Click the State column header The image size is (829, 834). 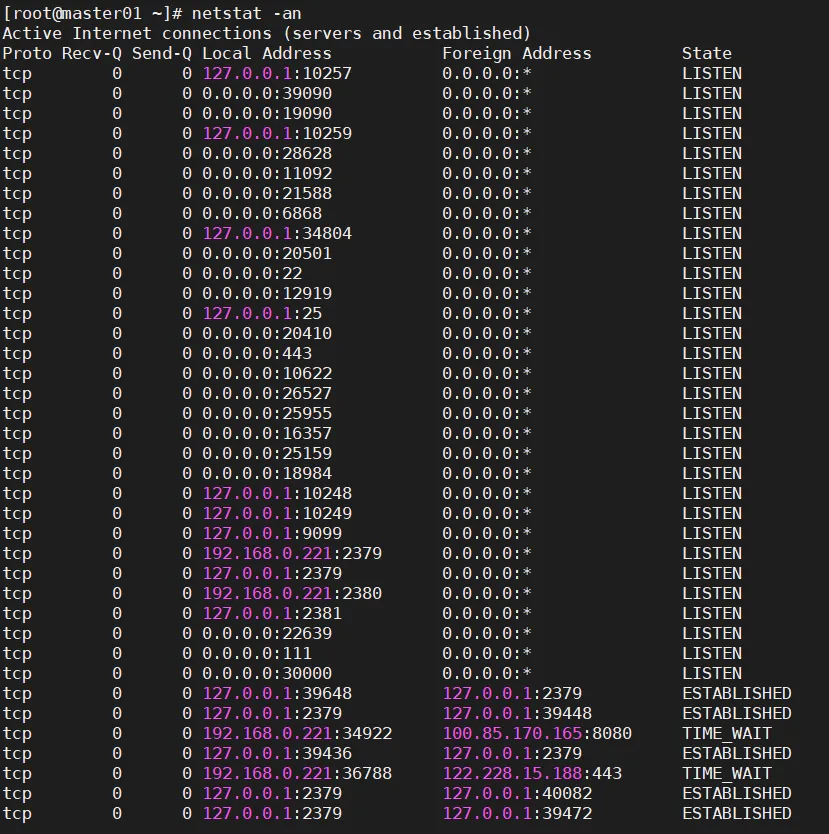coord(707,53)
